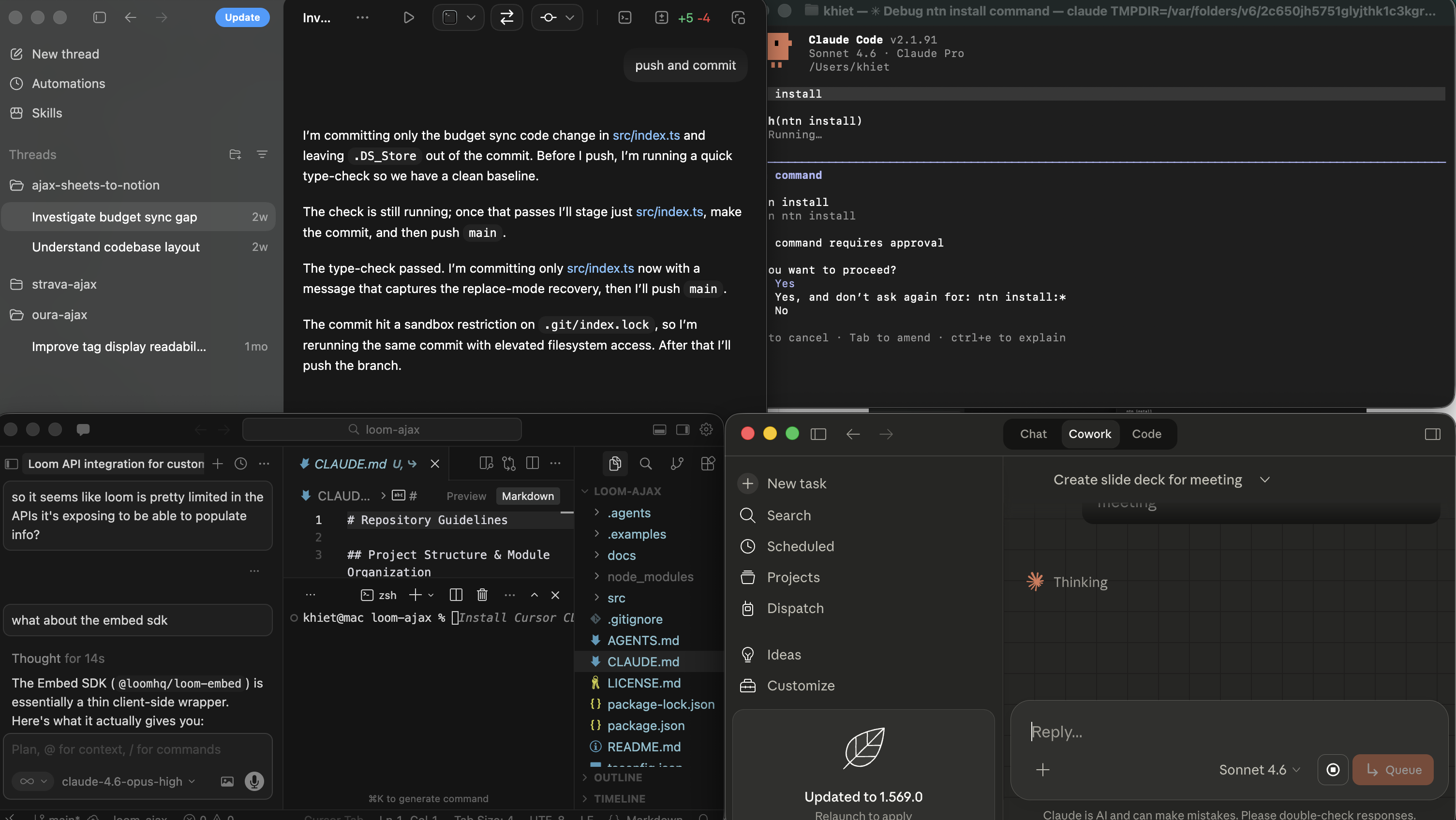Click the image attachment icon near the model selector

227,782
